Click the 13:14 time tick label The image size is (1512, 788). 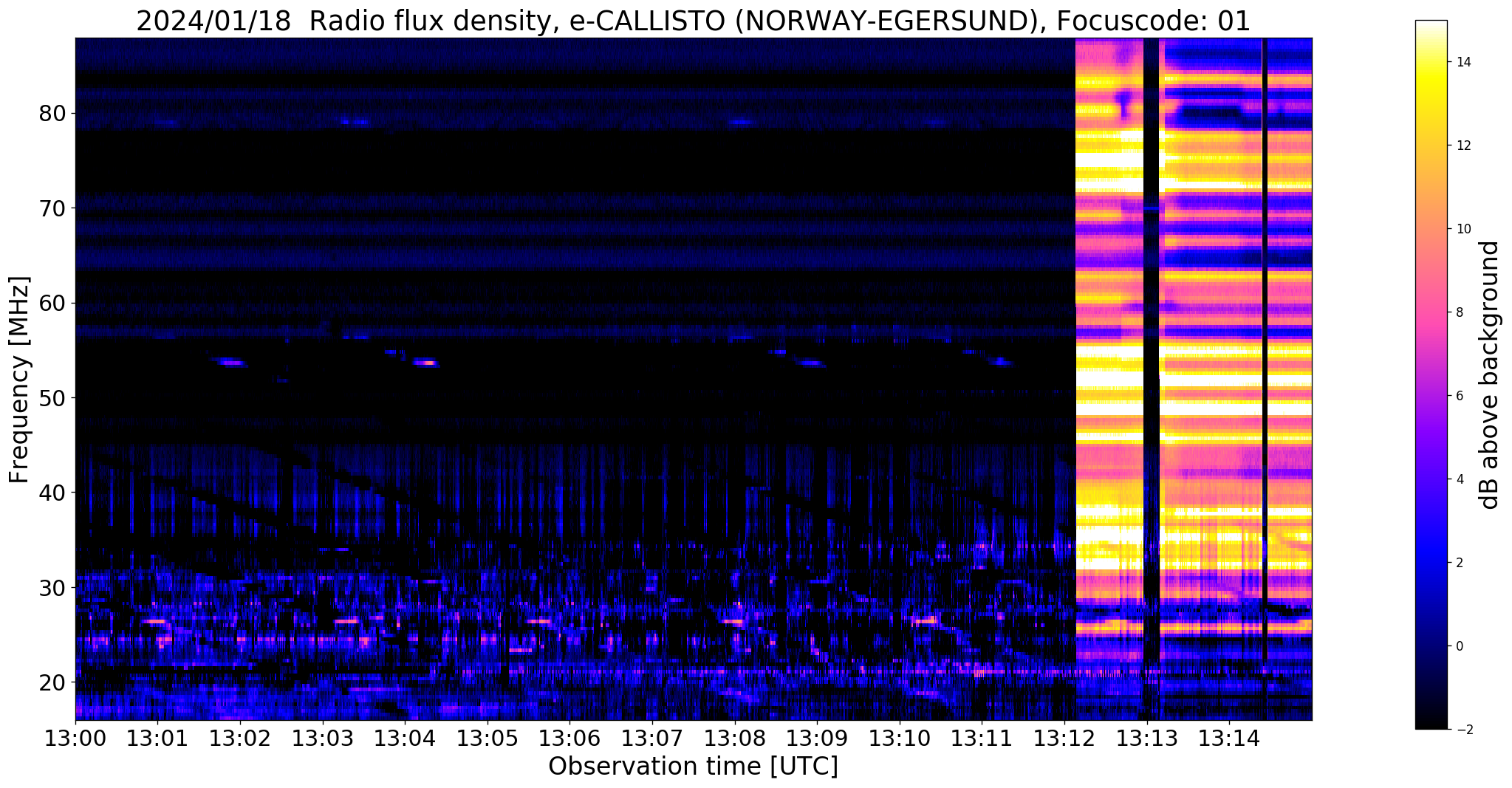[x=1229, y=738]
